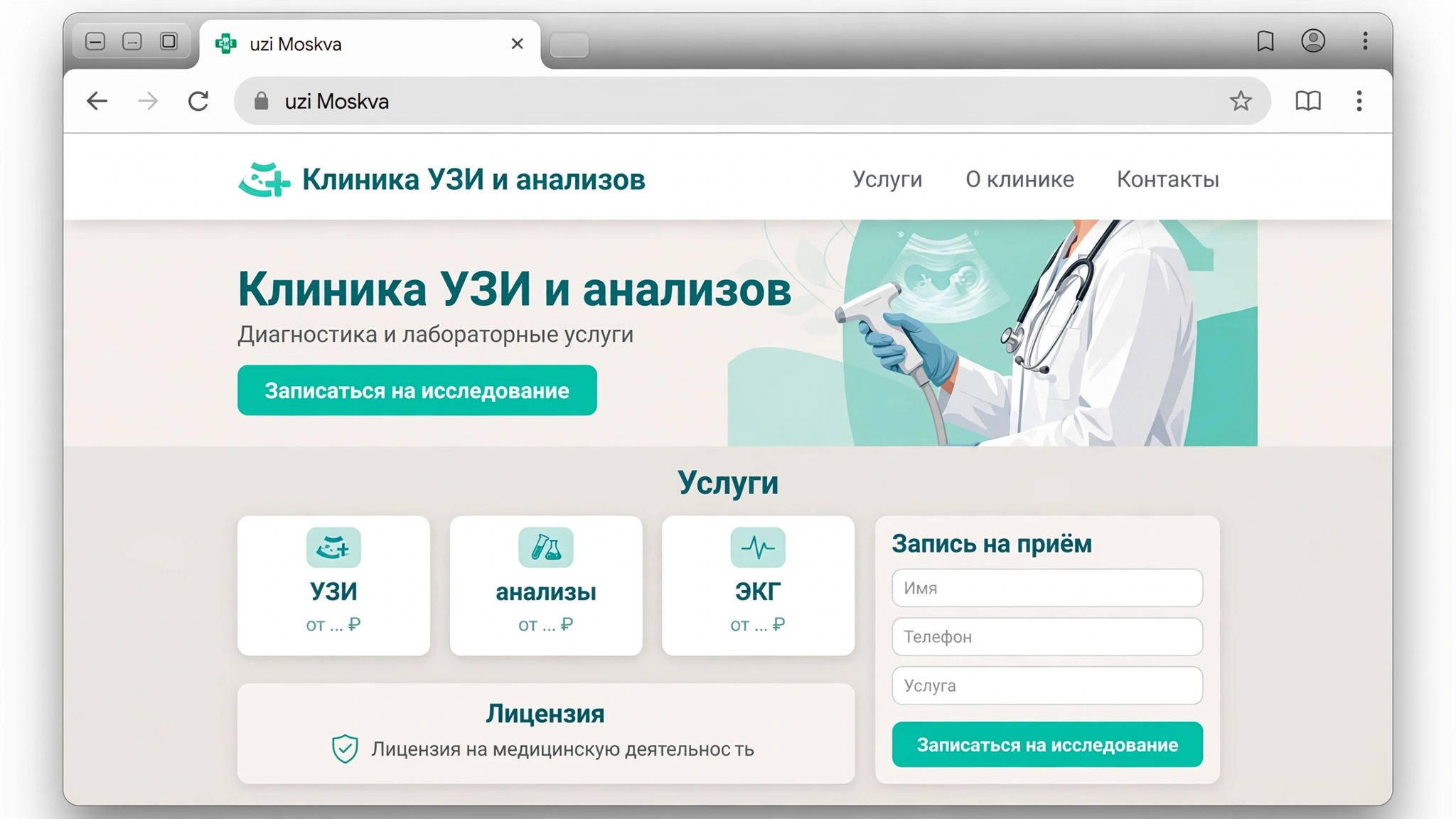Screen dimensions: 1456x819
Task: Click the text Лицензия на медицинскую деятельность
Action: tap(562, 749)
